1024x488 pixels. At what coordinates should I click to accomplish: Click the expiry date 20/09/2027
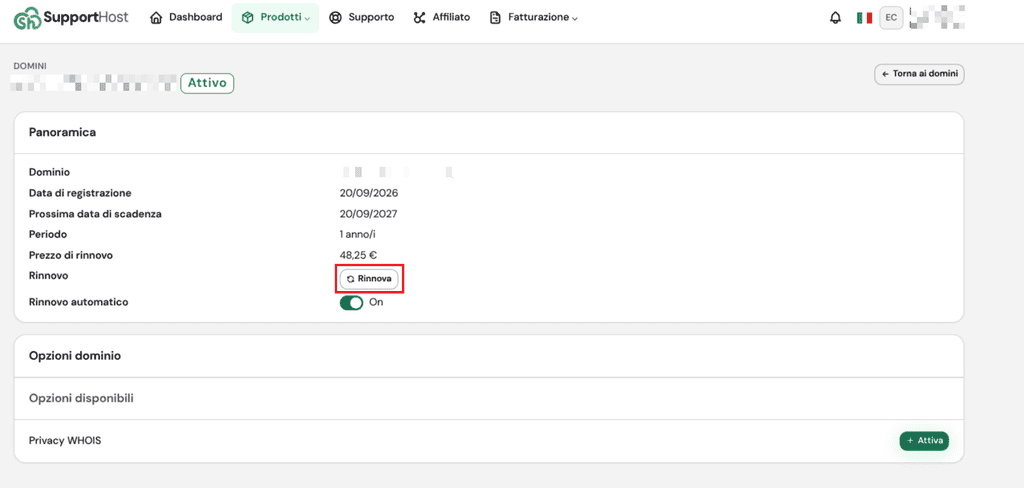[369, 214]
